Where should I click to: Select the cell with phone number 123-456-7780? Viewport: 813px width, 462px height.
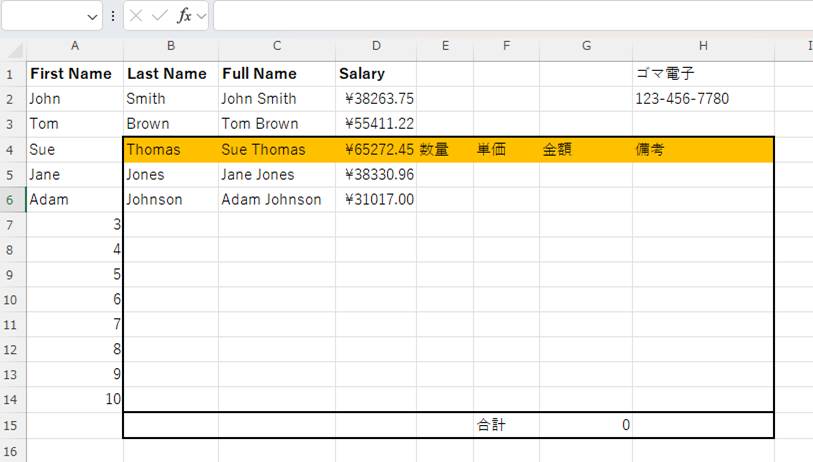(x=703, y=99)
